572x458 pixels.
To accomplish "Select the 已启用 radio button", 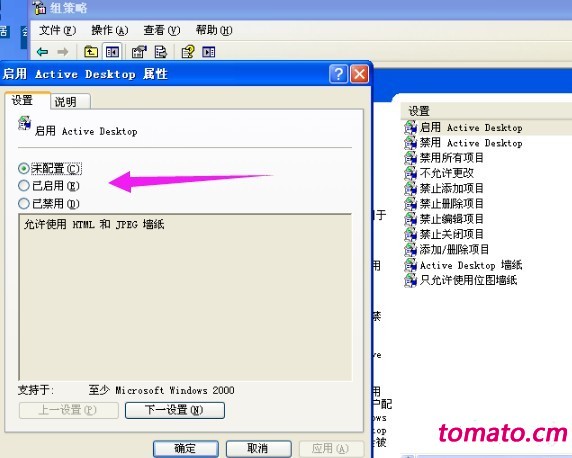I will tap(24, 186).
